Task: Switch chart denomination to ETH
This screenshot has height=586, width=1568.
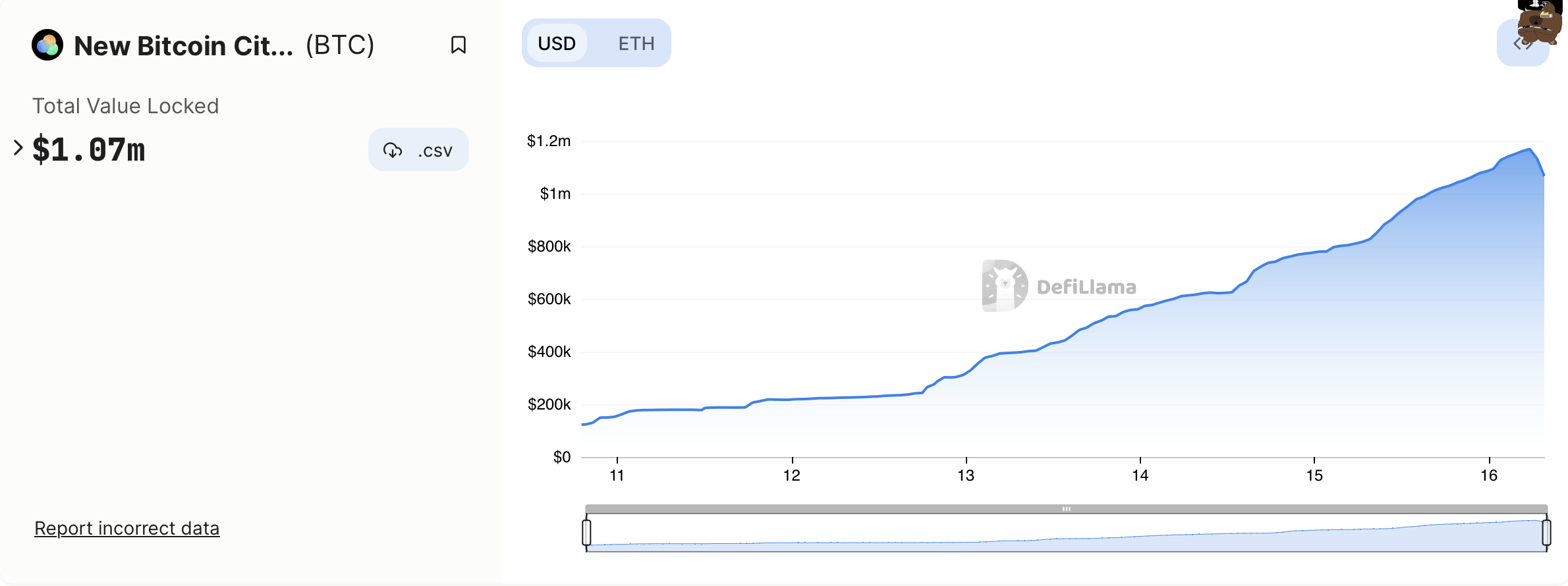Action: (x=636, y=43)
